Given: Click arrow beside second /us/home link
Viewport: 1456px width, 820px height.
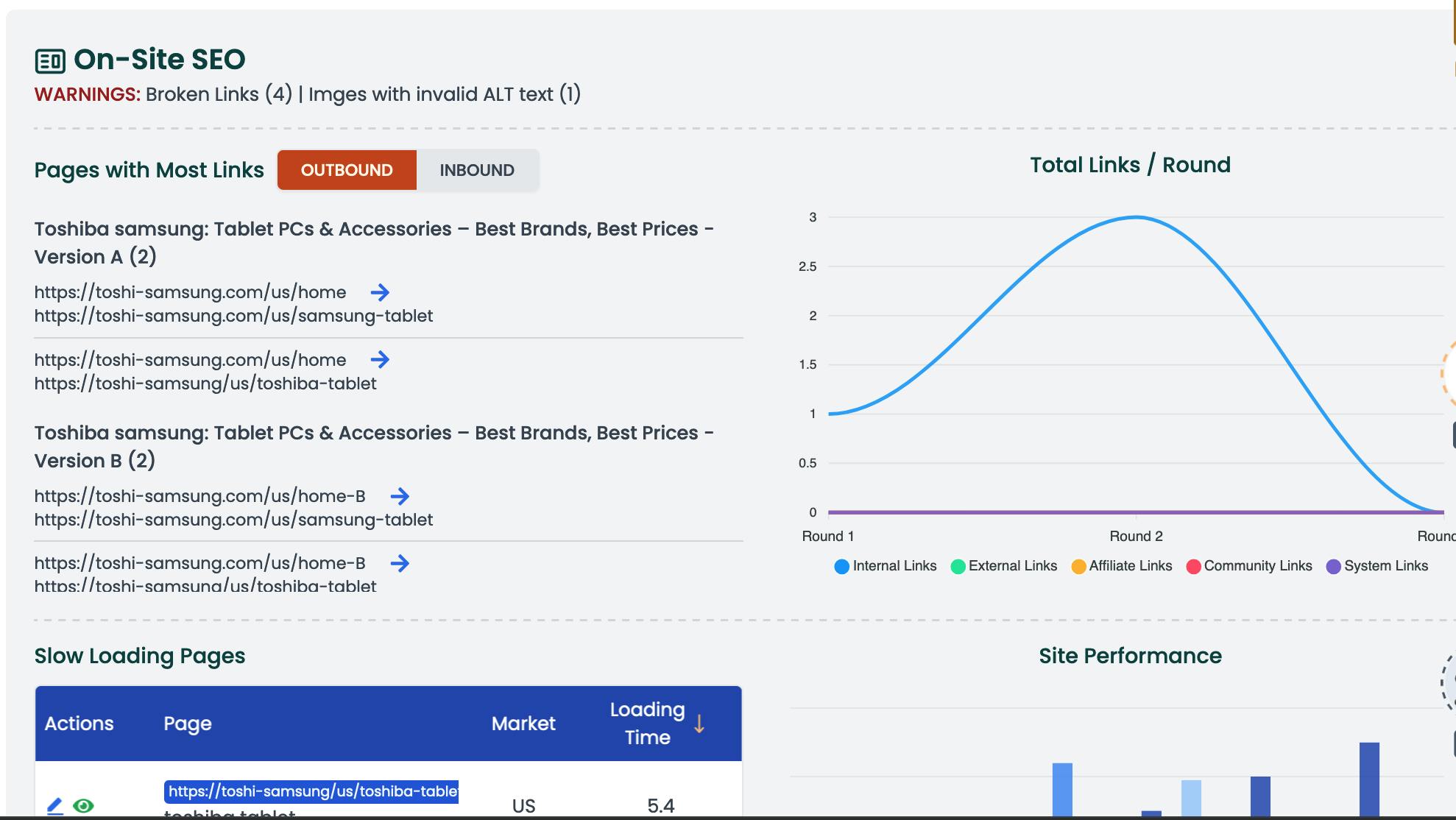Looking at the screenshot, I should (x=380, y=360).
